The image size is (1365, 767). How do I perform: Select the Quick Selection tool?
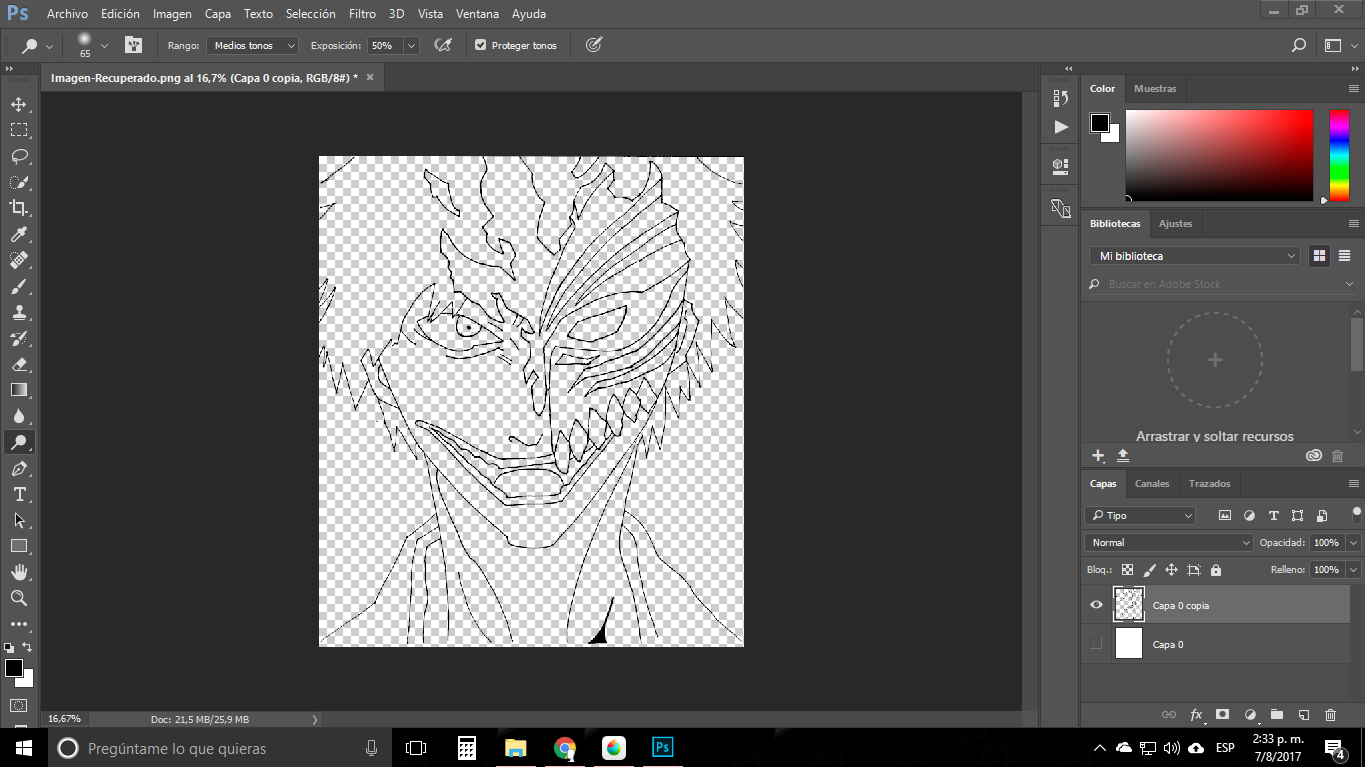[19, 182]
